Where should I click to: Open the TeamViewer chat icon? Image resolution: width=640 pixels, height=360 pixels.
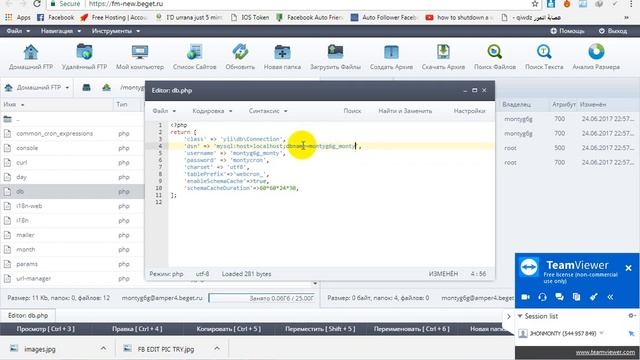[x=559, y=297]
